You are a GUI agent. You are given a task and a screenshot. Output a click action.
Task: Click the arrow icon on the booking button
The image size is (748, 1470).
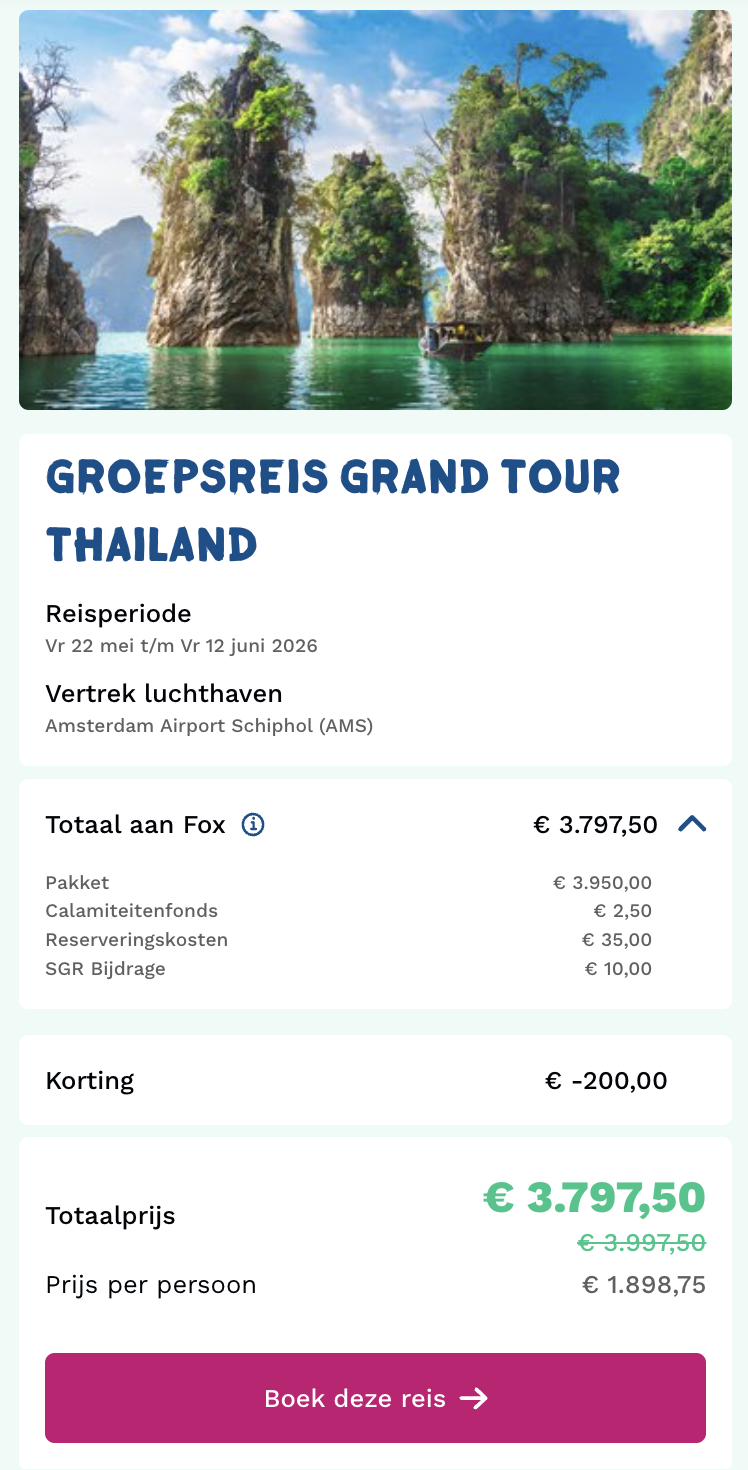(474, 1398)
